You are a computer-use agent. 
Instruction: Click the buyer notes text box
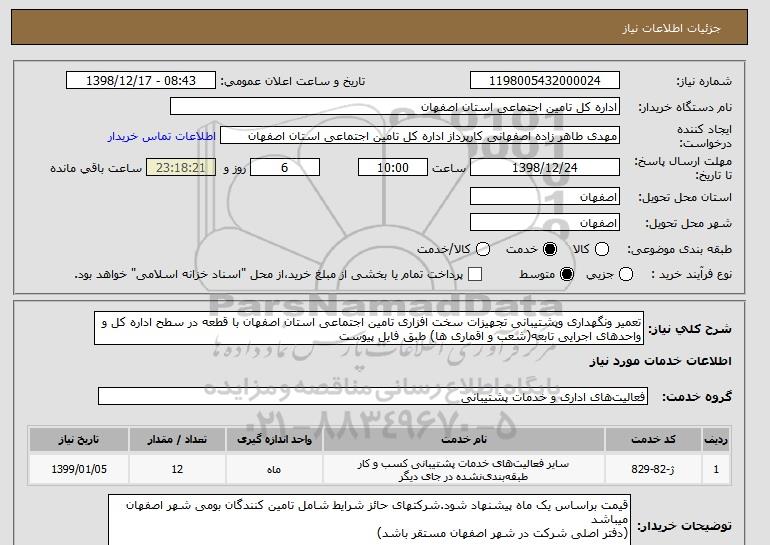pos(369,520)
